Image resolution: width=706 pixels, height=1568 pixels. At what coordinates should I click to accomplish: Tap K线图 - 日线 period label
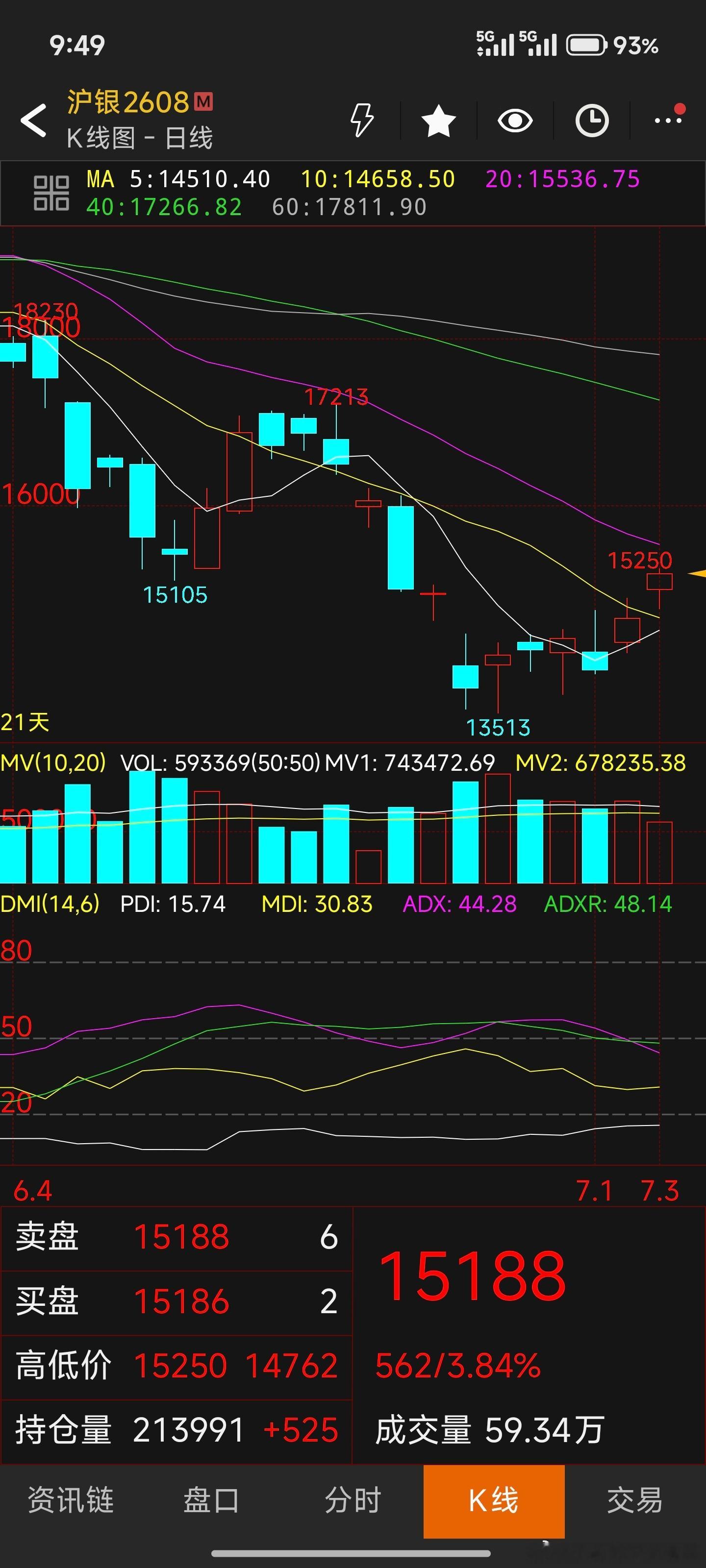[140, 138]
